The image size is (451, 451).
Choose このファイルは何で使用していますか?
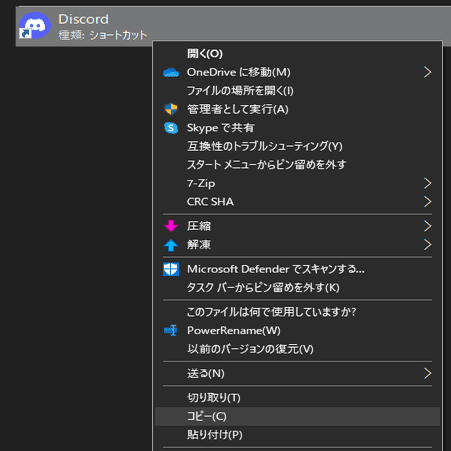(297, 312)
